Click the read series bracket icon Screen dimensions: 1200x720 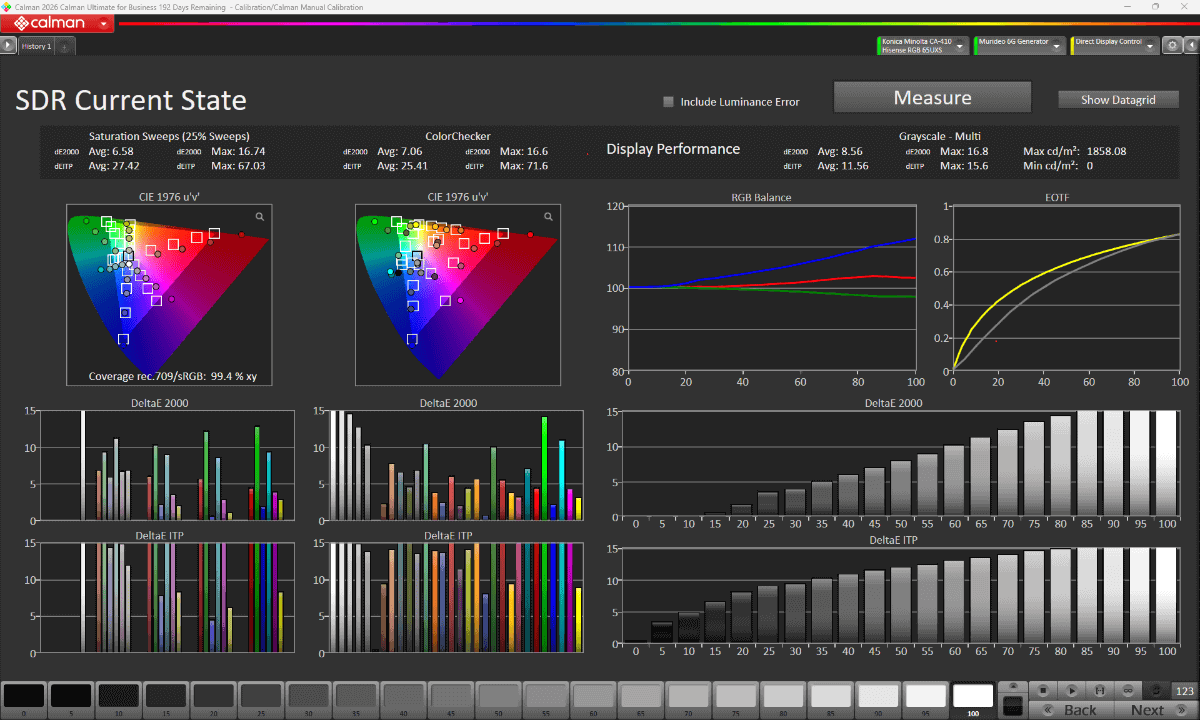[1100, 690]
